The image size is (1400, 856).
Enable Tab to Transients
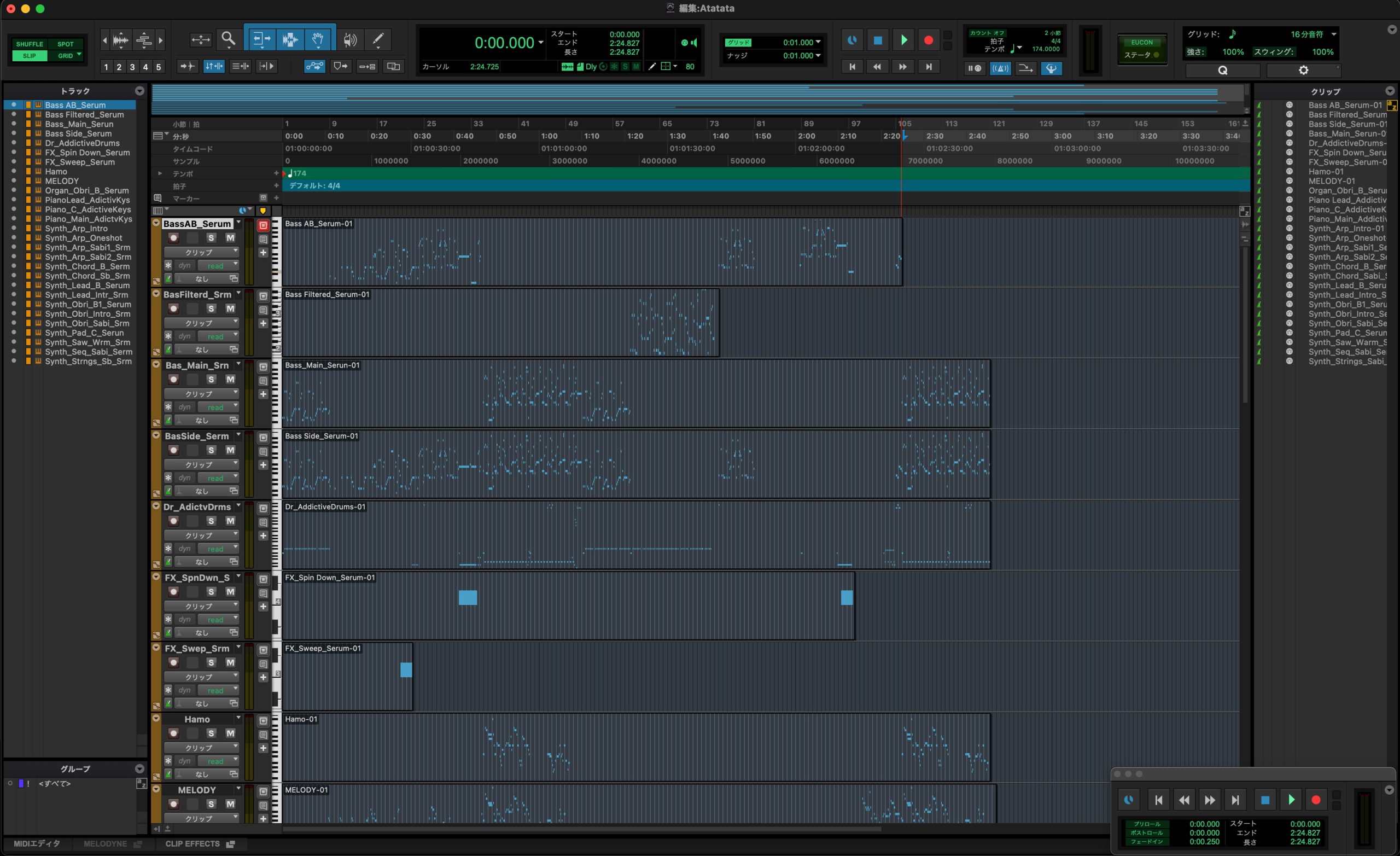click(x=187, y=67)
